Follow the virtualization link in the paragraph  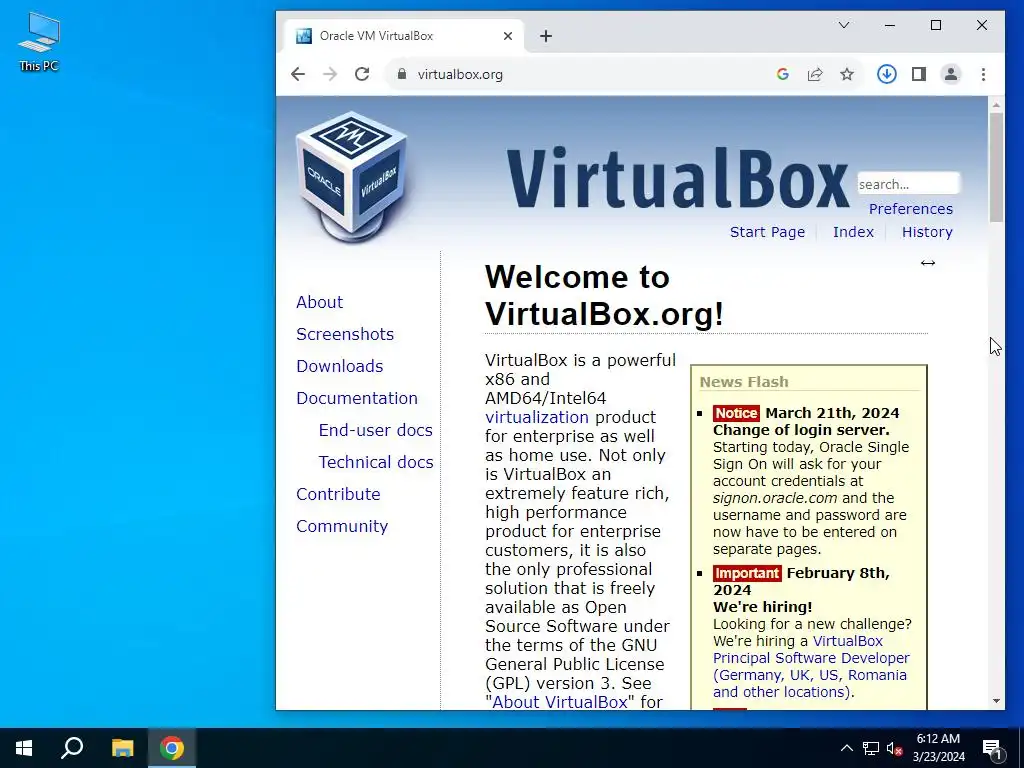pos(537,417)
